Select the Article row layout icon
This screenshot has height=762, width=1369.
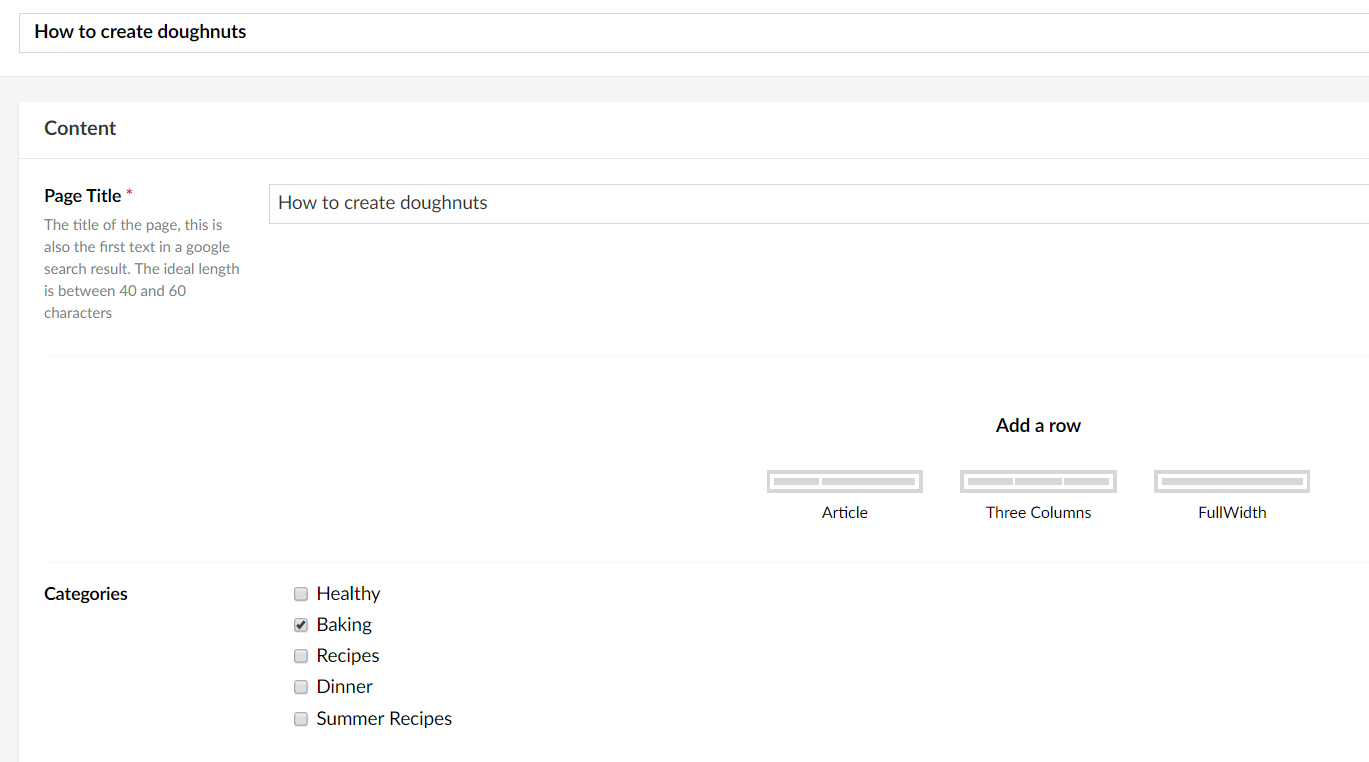pos(844,482)
